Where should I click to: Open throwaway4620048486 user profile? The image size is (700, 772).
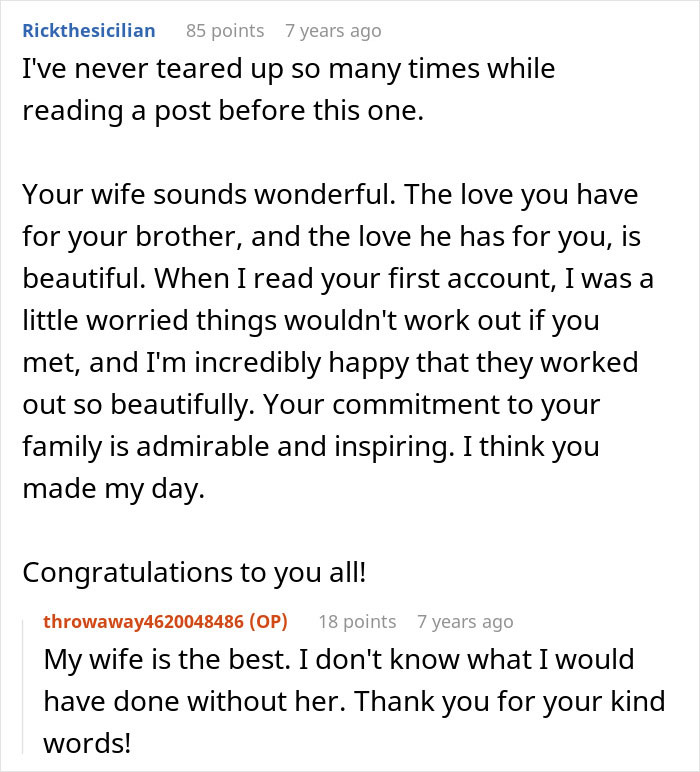pos(143,621)
